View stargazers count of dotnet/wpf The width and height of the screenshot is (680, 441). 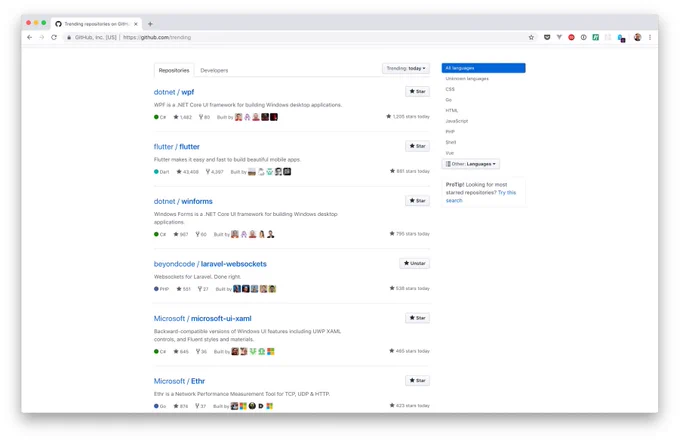point(183,117)
